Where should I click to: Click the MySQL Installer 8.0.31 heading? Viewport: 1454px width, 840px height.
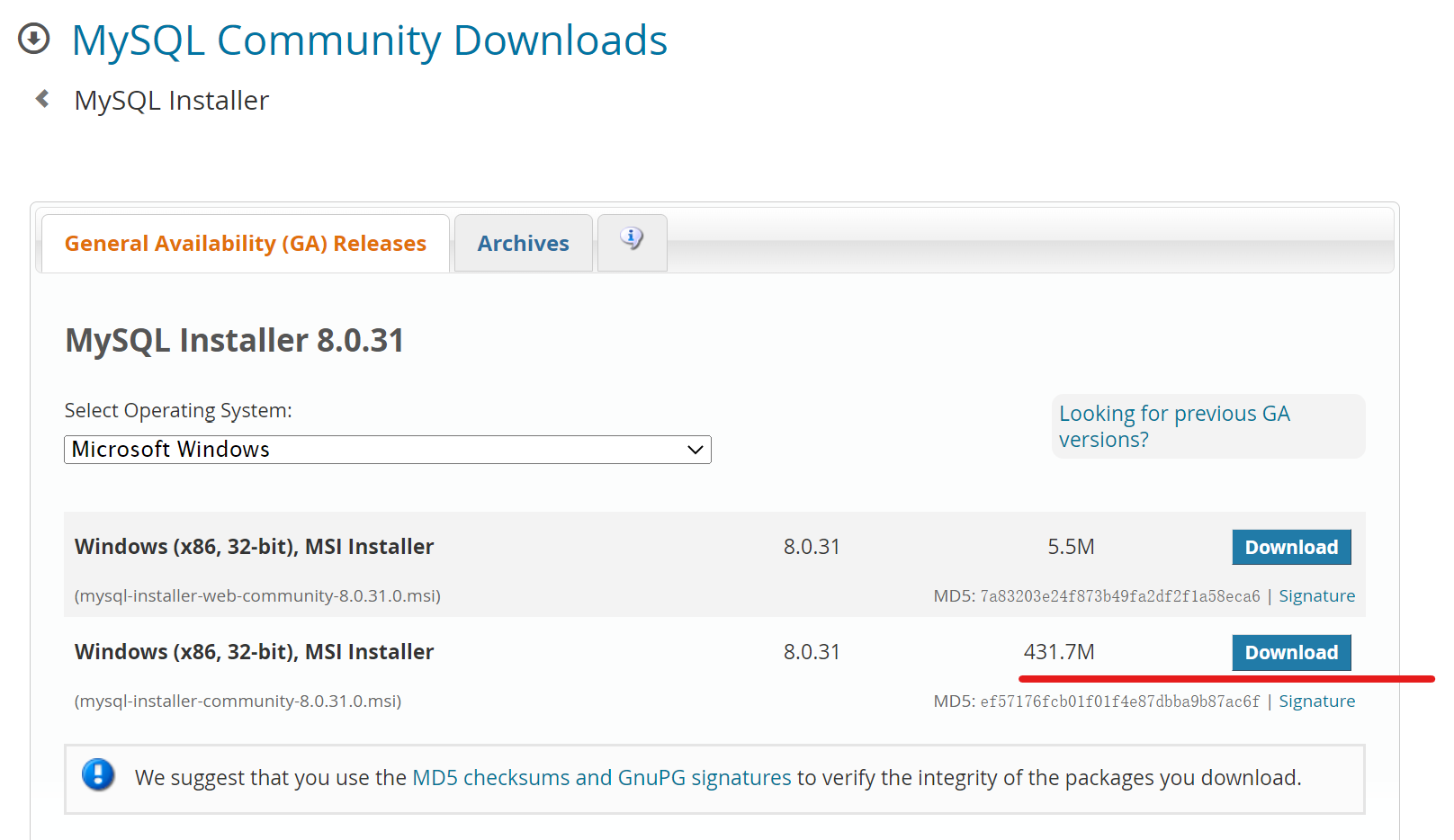pyautogui.click(x=235, y=341)
